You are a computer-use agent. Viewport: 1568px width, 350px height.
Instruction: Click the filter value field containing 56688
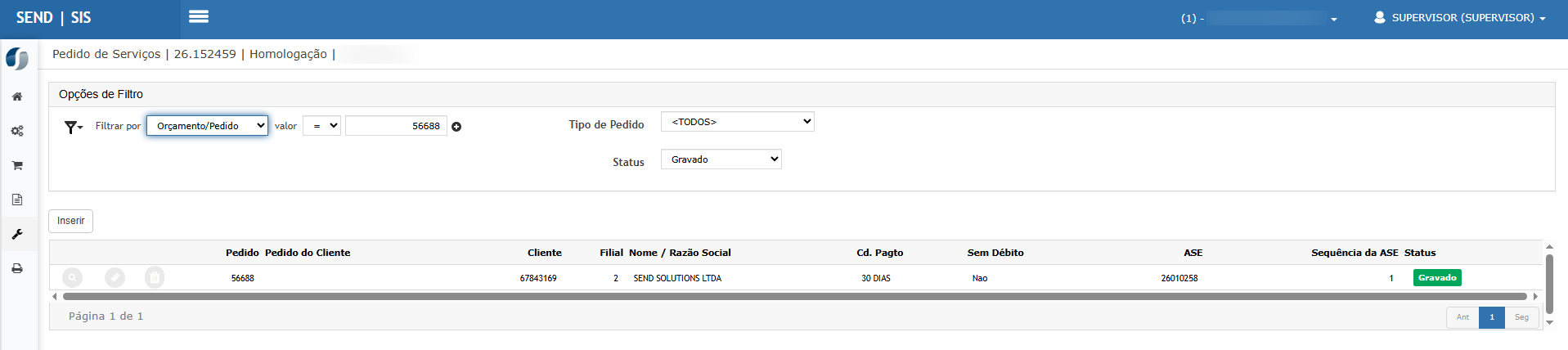[396, 126]
